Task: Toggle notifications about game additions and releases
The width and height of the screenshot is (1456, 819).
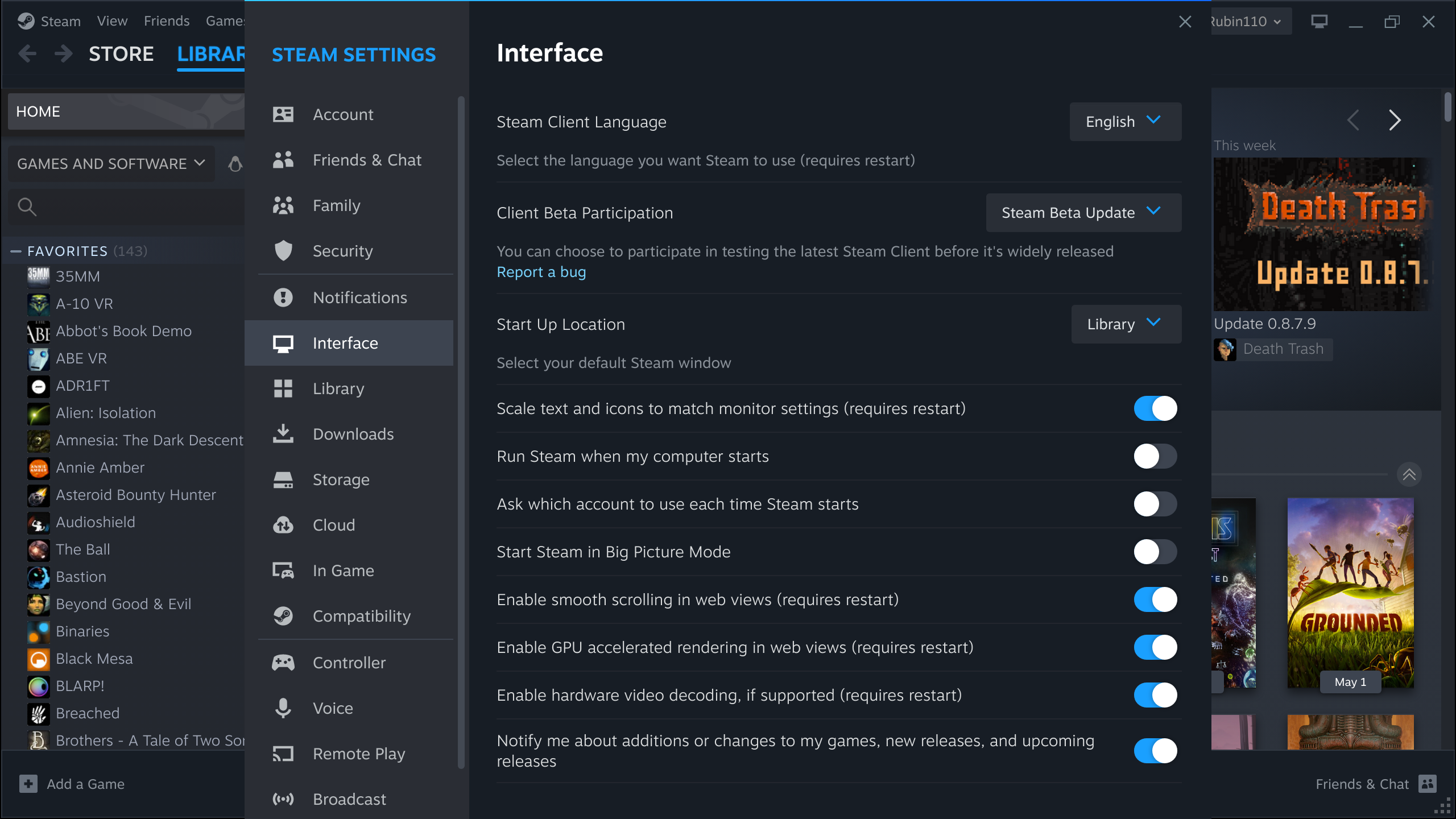Action: [x=1156, y=751]
